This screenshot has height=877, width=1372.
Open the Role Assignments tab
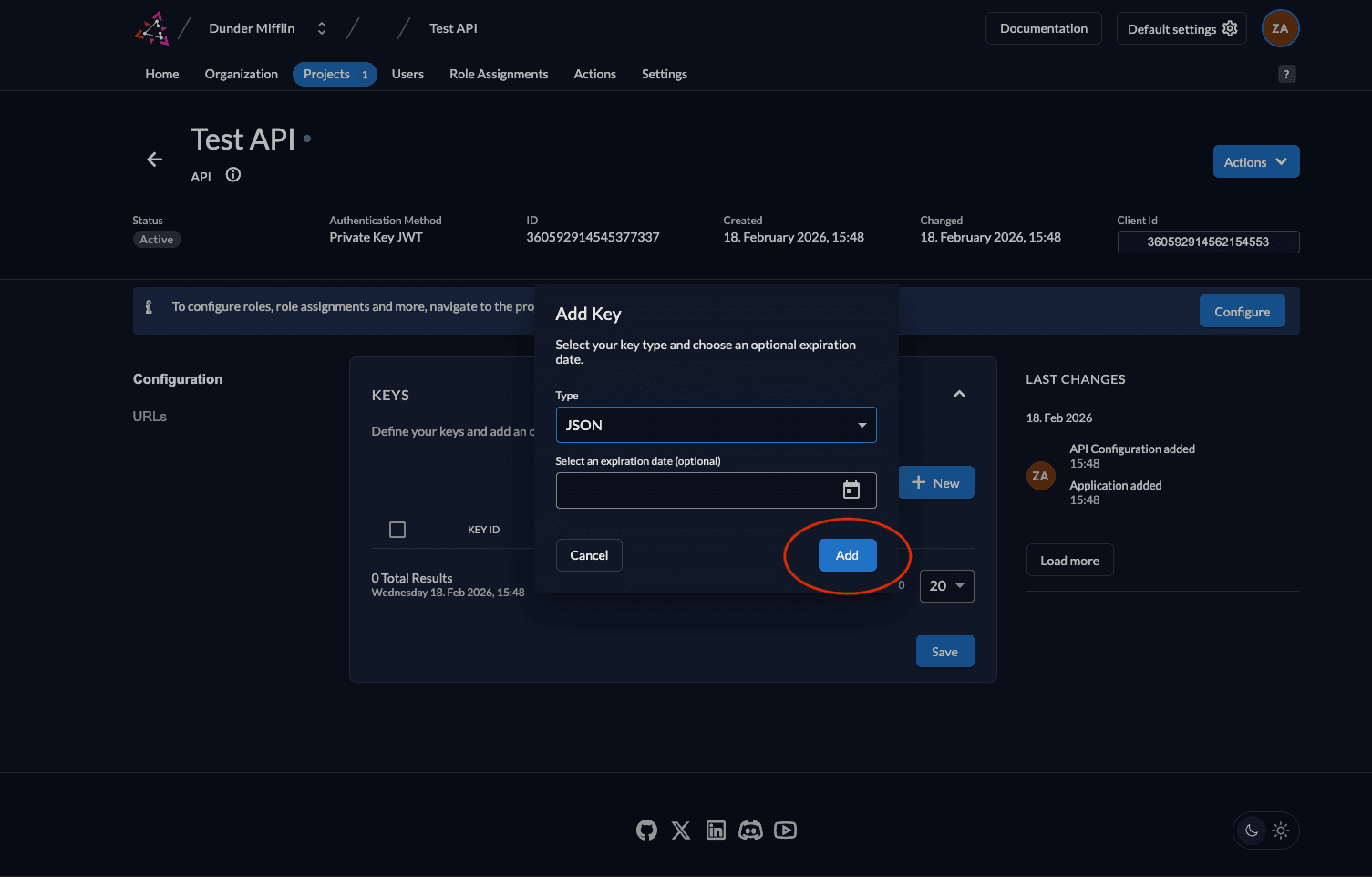(498, 74)
